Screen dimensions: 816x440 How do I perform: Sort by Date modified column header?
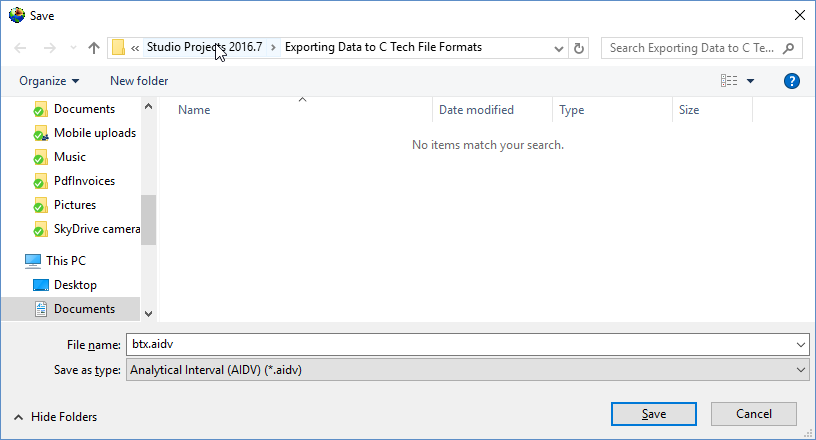476,110
